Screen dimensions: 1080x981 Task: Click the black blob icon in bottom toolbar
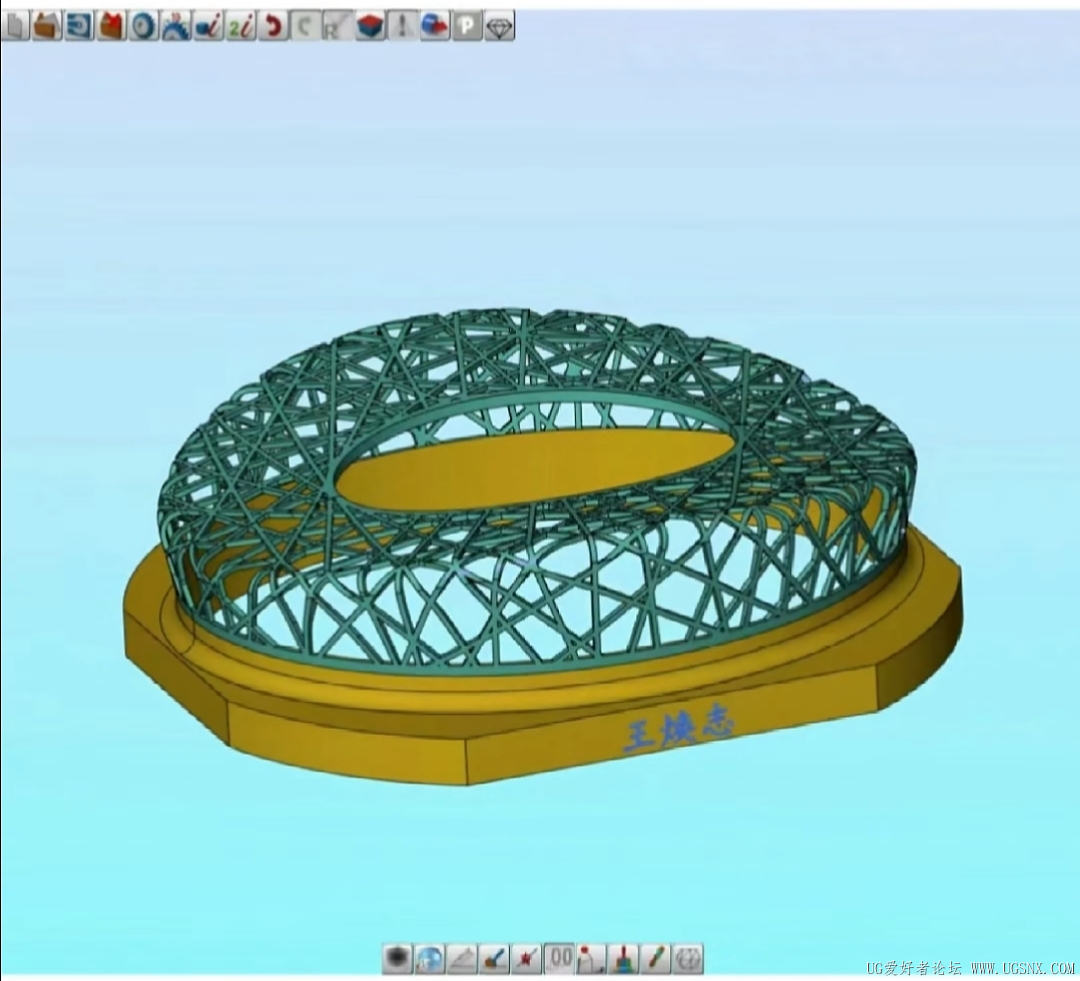(397, 958)
